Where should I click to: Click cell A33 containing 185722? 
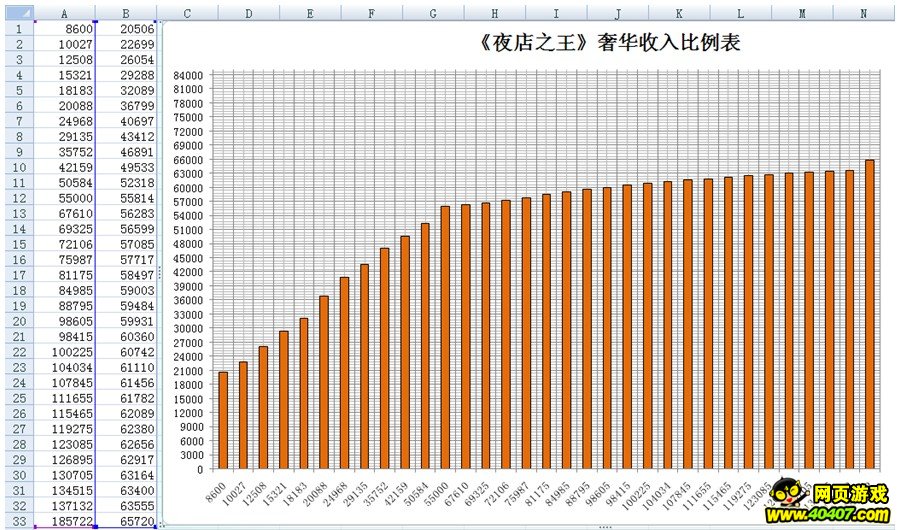pyautogui.click(x=64, y=521)
